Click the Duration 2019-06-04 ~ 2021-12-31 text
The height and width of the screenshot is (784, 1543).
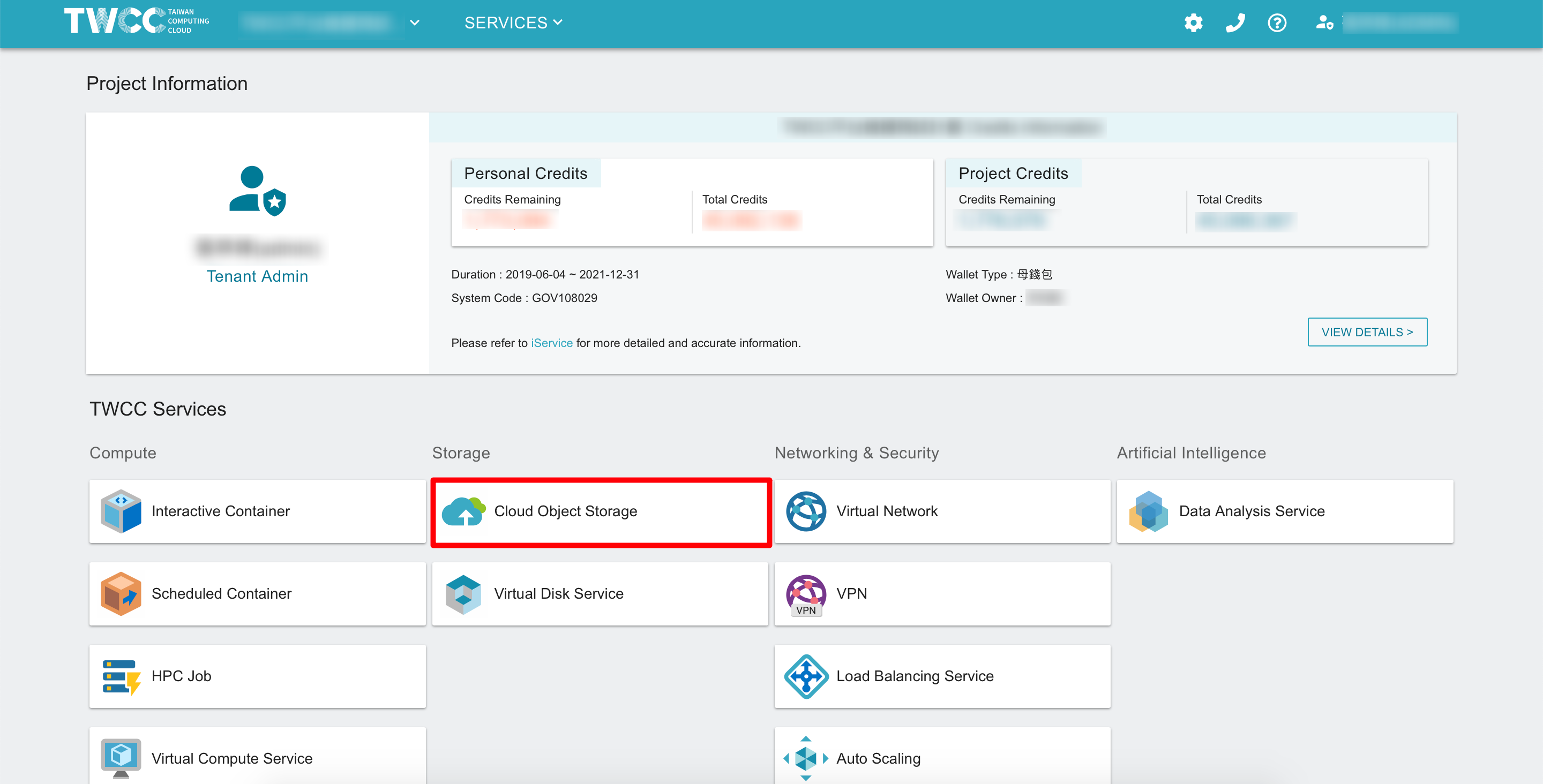pos(545,274)
